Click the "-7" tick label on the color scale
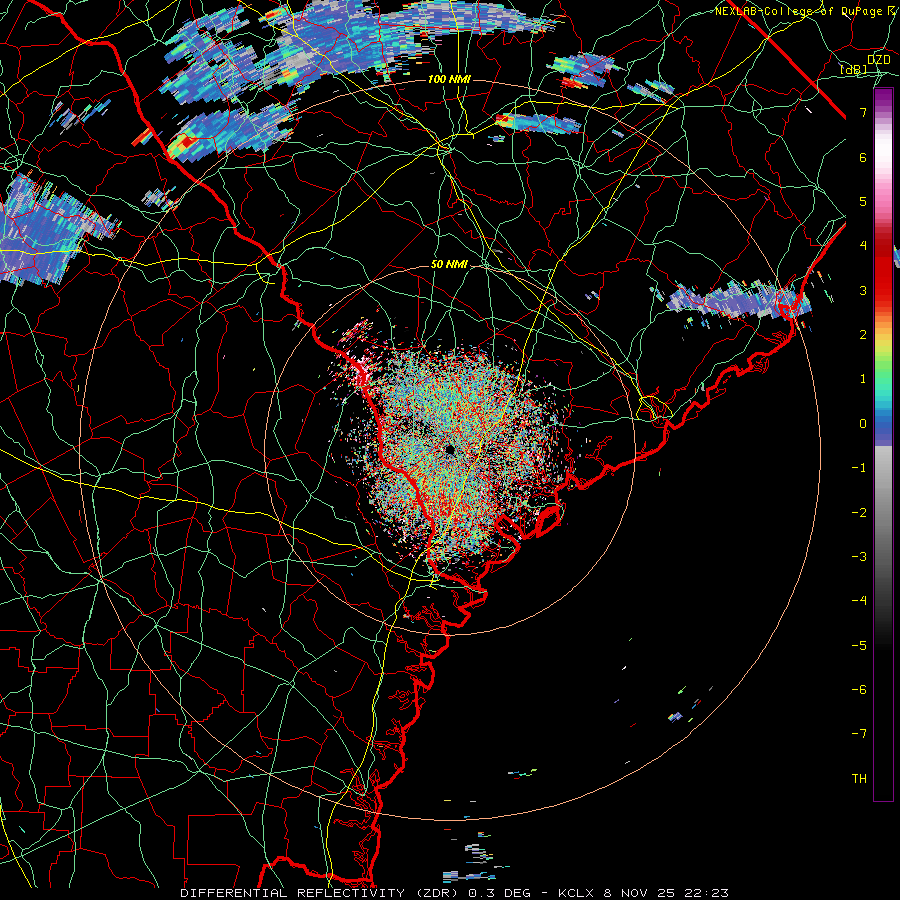This screenshot has width=900, height=900. [x=859, y=734]
